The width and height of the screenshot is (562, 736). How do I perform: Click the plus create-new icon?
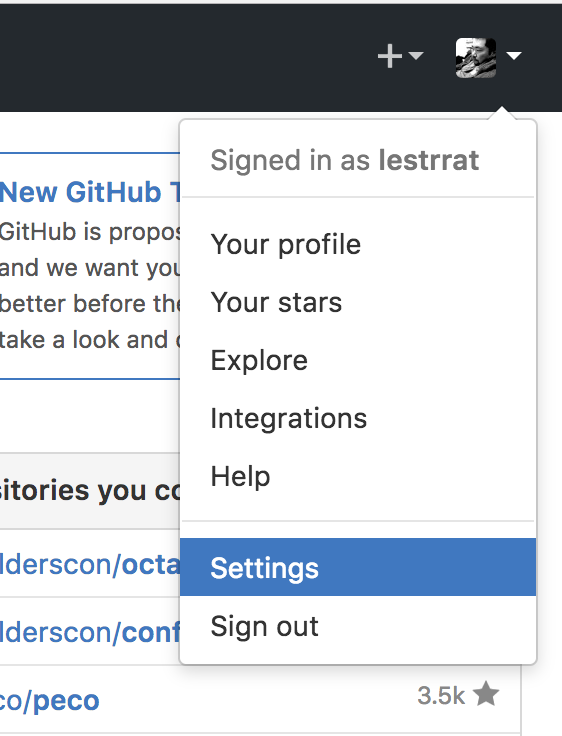(x=389, y=56)
